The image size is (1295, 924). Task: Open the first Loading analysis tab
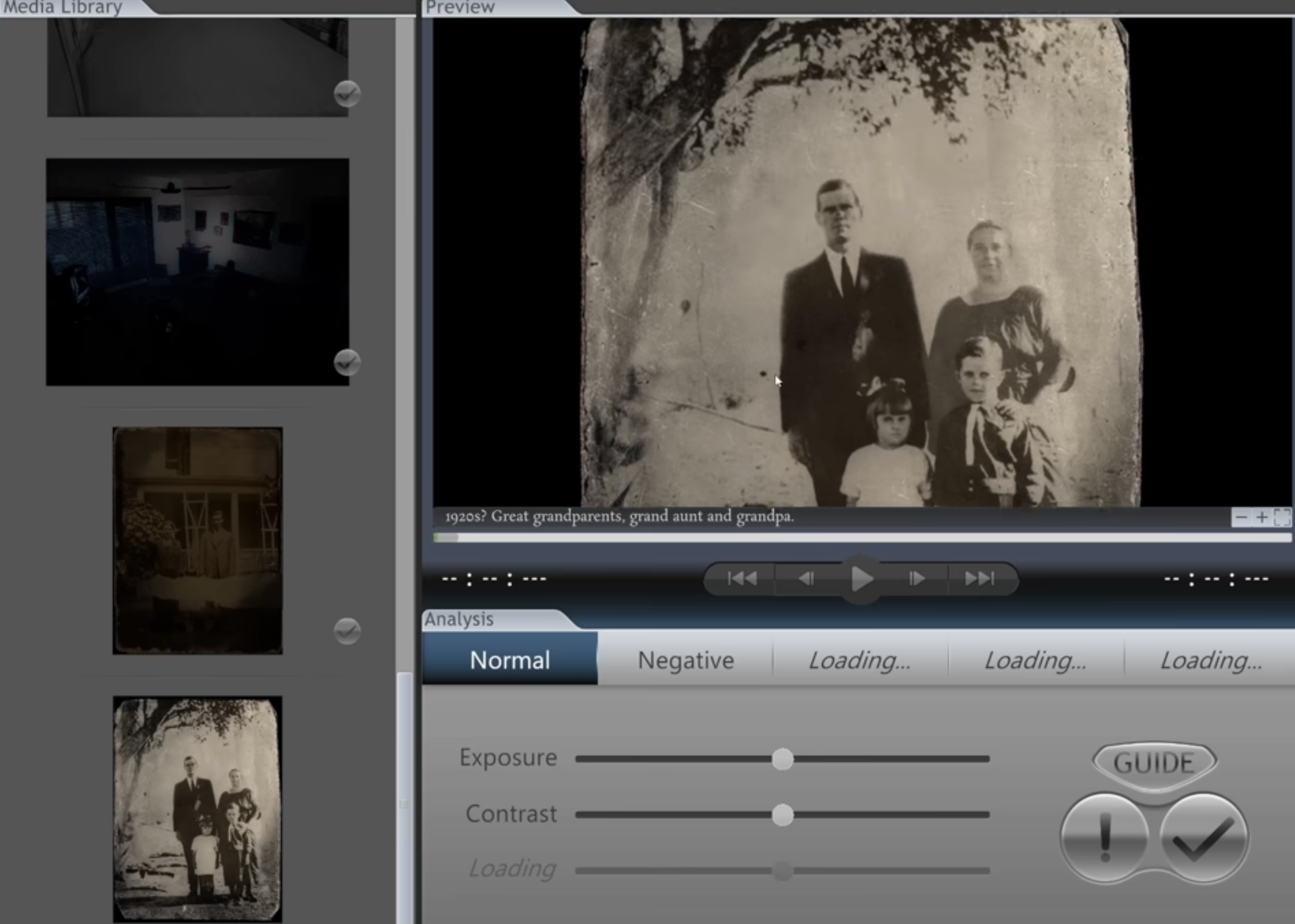pyautogui.click(x=858, y=660)
